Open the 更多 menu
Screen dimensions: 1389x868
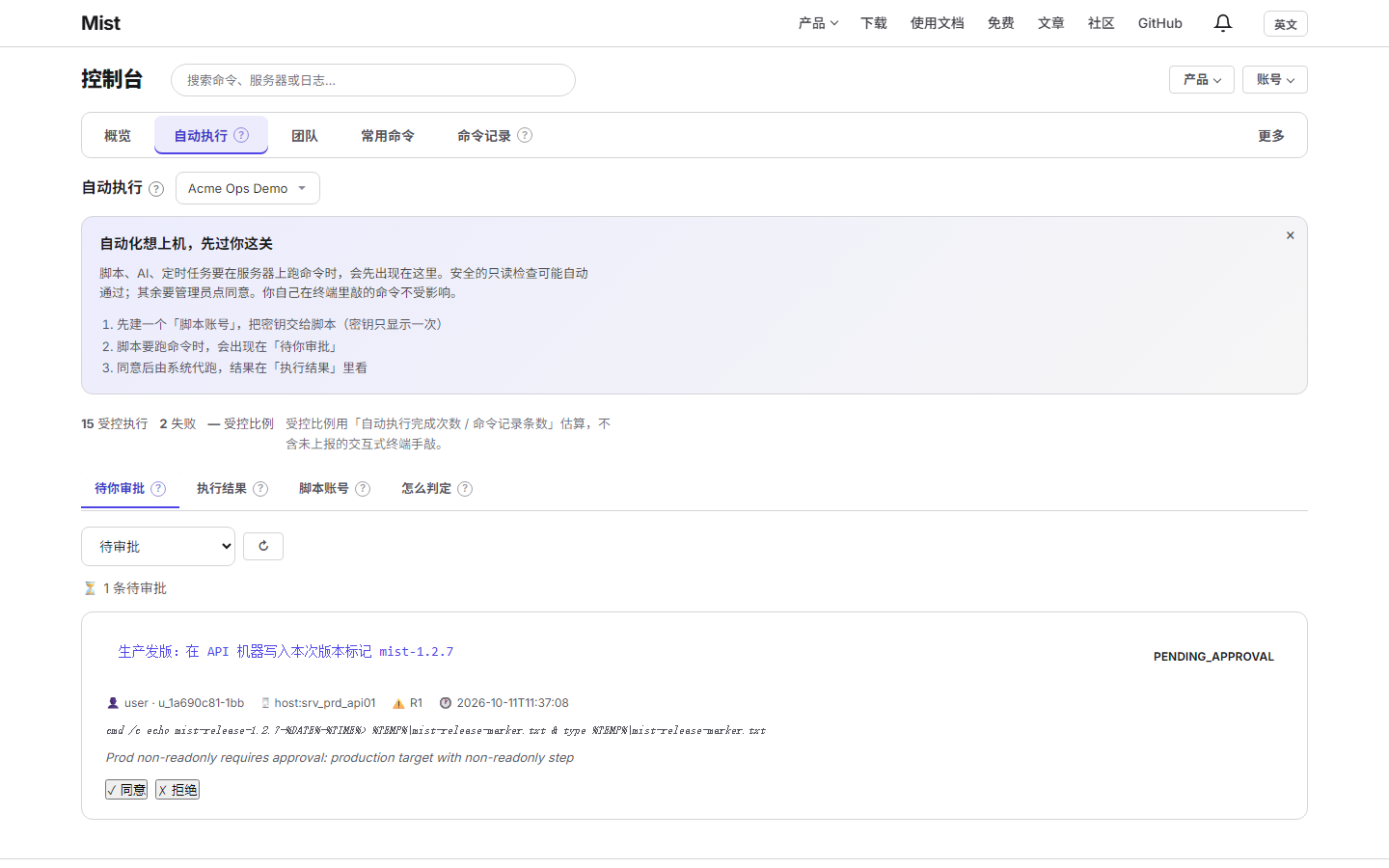pos(1271,136)
